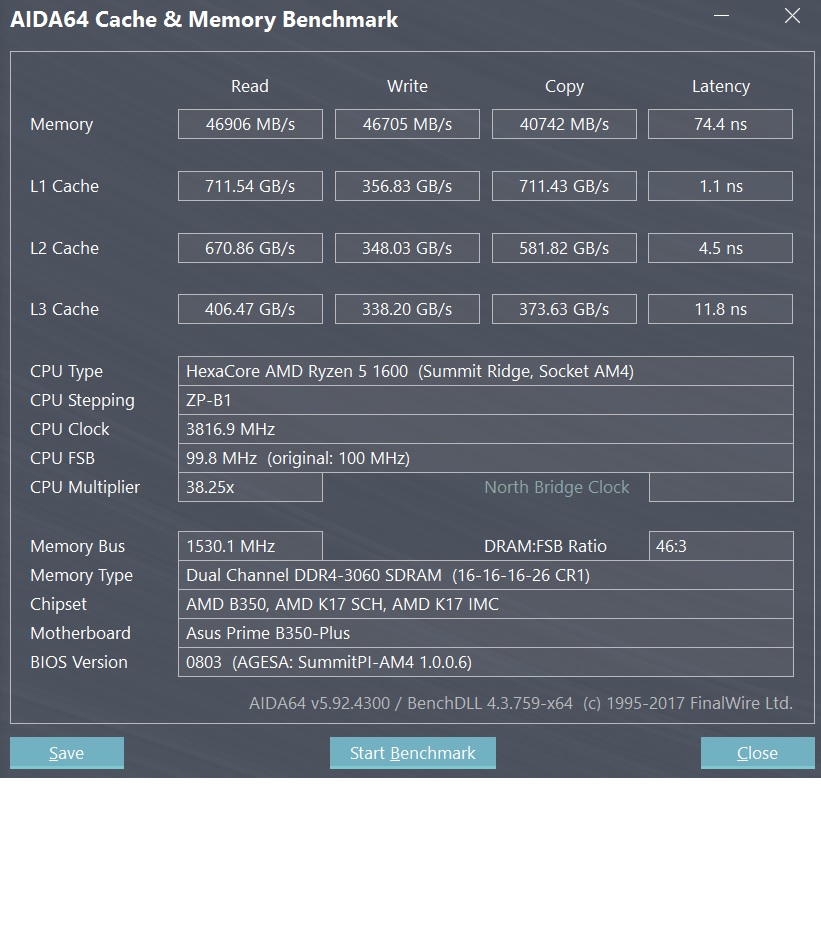Click BIOS Version field 0803
821x936 pixels.
[x=486, y=662]
